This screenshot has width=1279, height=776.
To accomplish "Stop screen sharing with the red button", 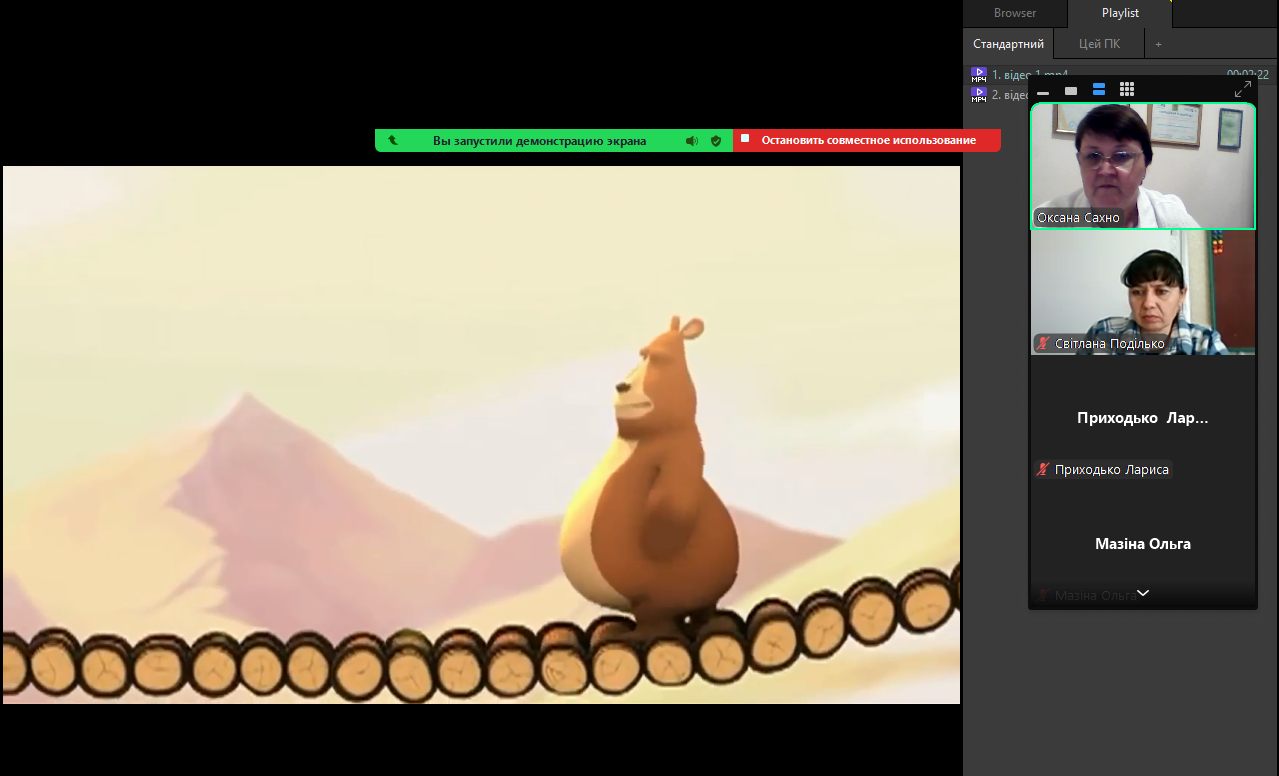I will [x=867, y=141].
